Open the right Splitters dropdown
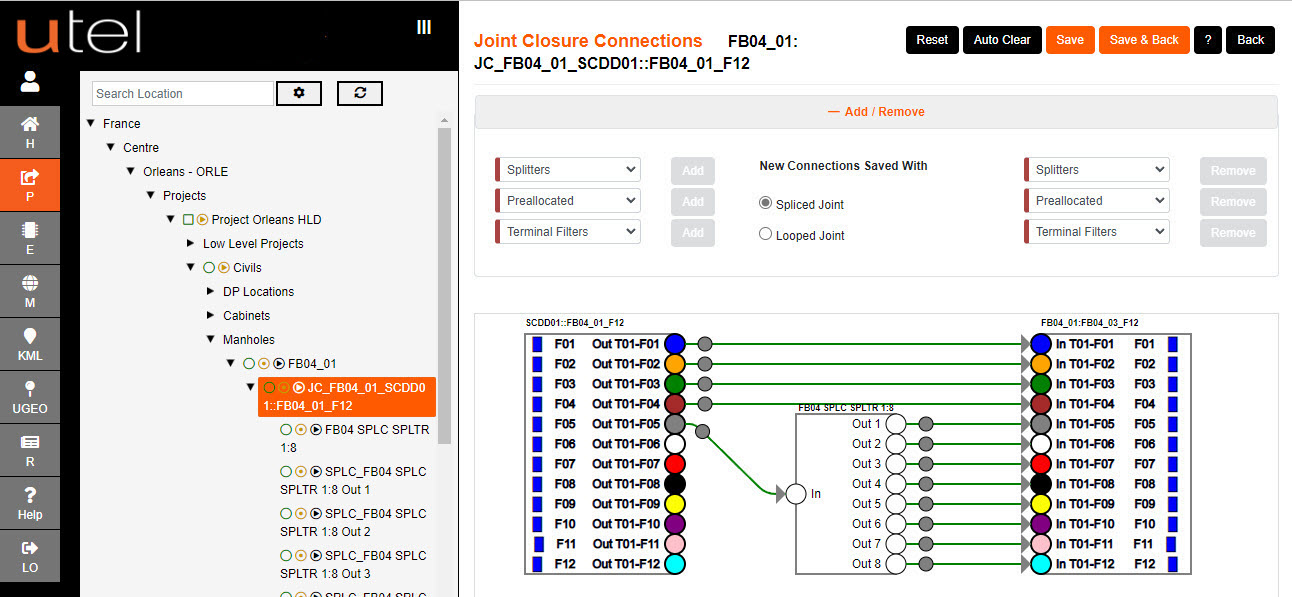 [x=1097, y=170]
